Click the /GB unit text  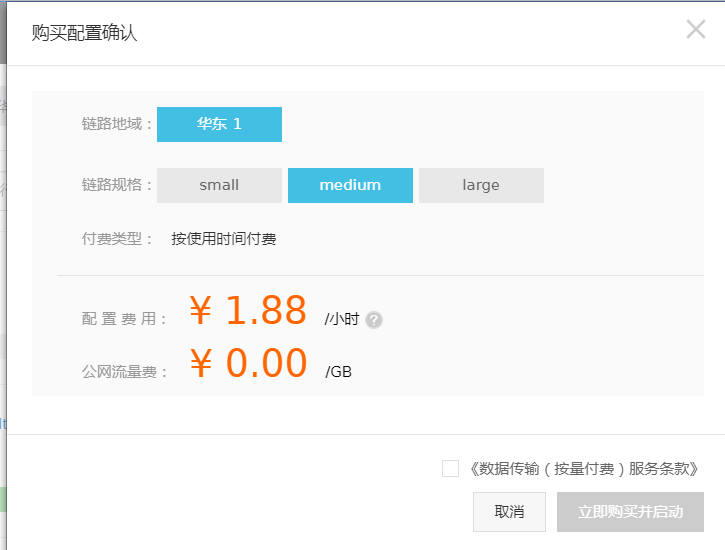339,372
